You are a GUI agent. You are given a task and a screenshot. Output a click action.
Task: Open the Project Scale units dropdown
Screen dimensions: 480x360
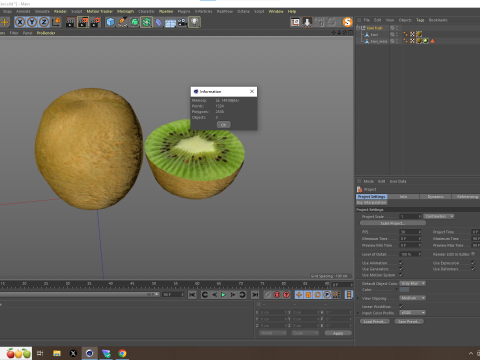click(439, 216)
